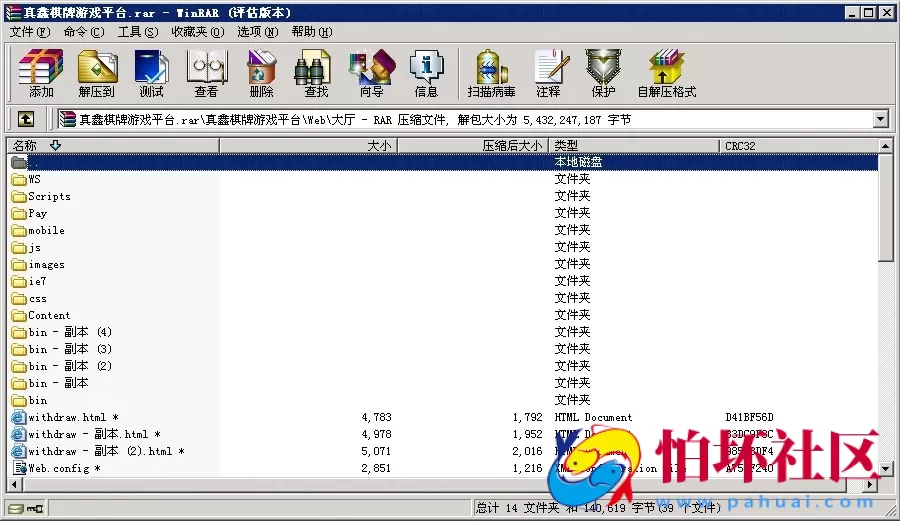Viewport: 900px width, 521px height.
Task: Click the size value 4,783
Action: click(377, 417)
